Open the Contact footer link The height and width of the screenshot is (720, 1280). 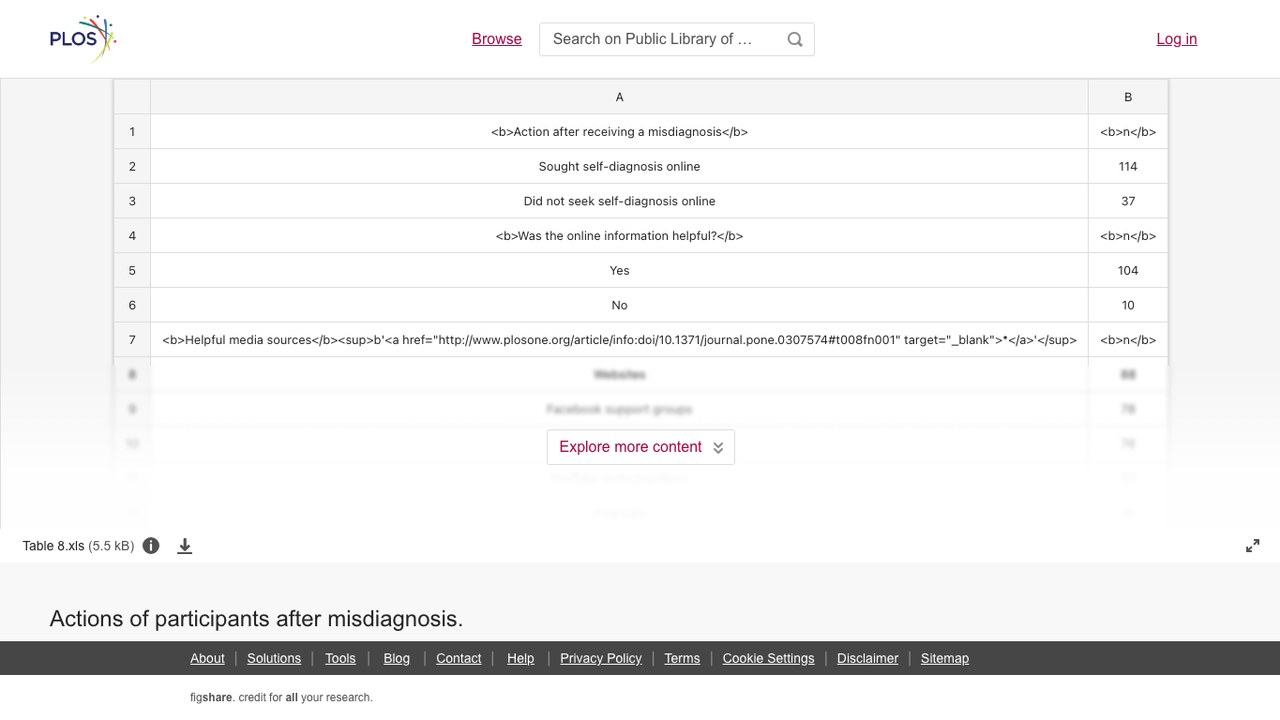click(x=459, y=658)
